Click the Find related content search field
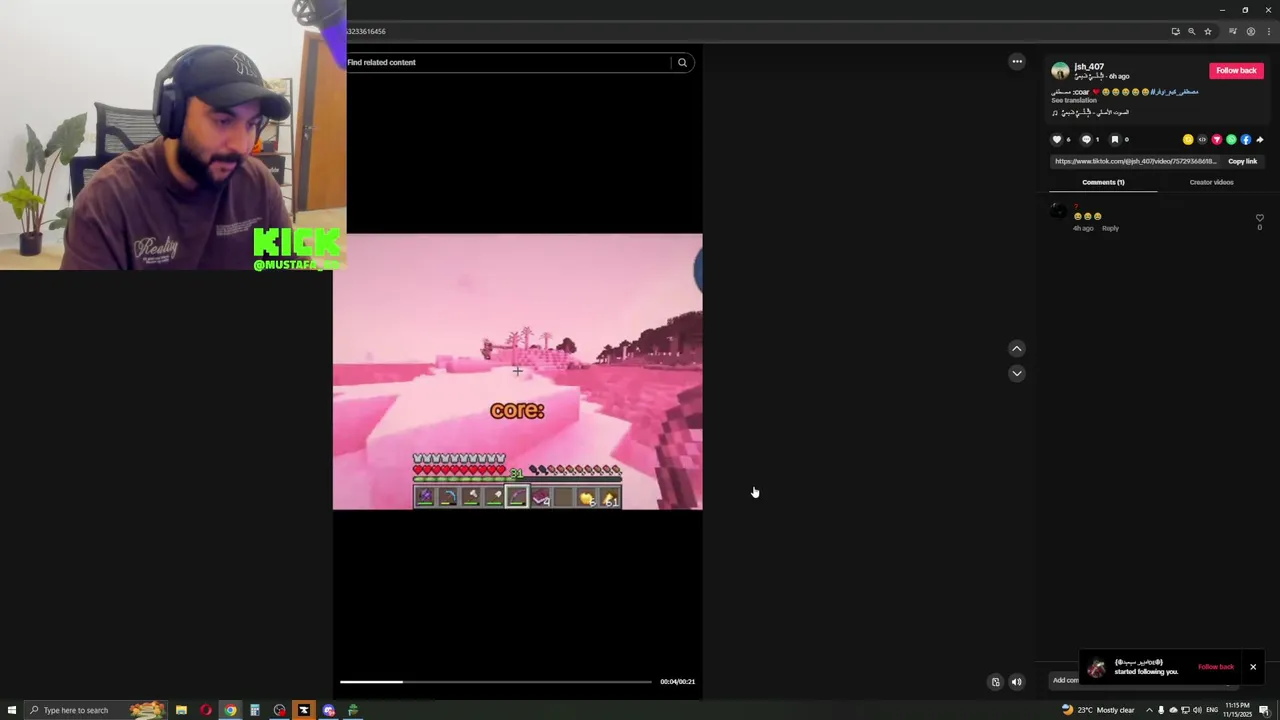Screen dimensions: 1280x720 [x=507, y=62]
